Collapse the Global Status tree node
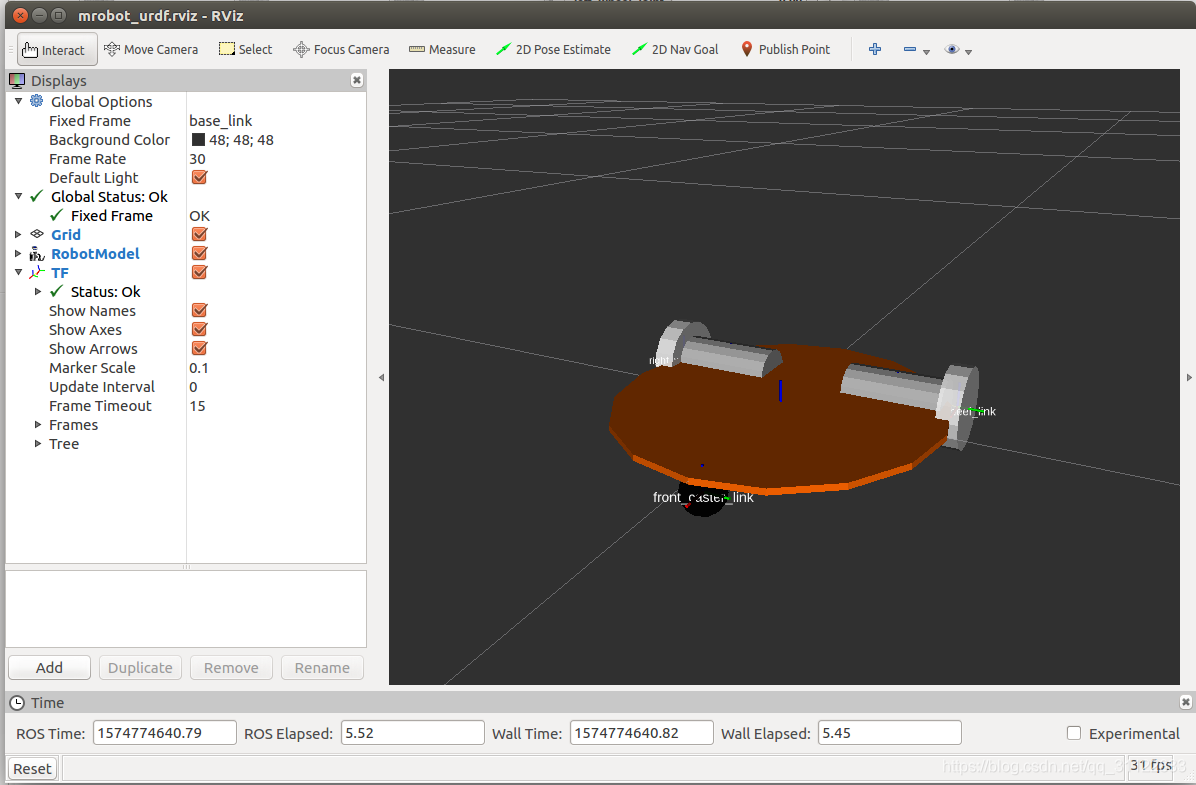1196x785 pixels. [x=18, y=196]
